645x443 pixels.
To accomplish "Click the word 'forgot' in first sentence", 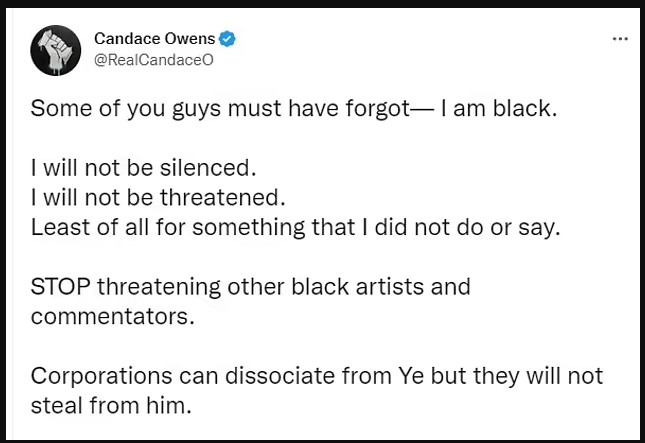I will coord(378,109).
